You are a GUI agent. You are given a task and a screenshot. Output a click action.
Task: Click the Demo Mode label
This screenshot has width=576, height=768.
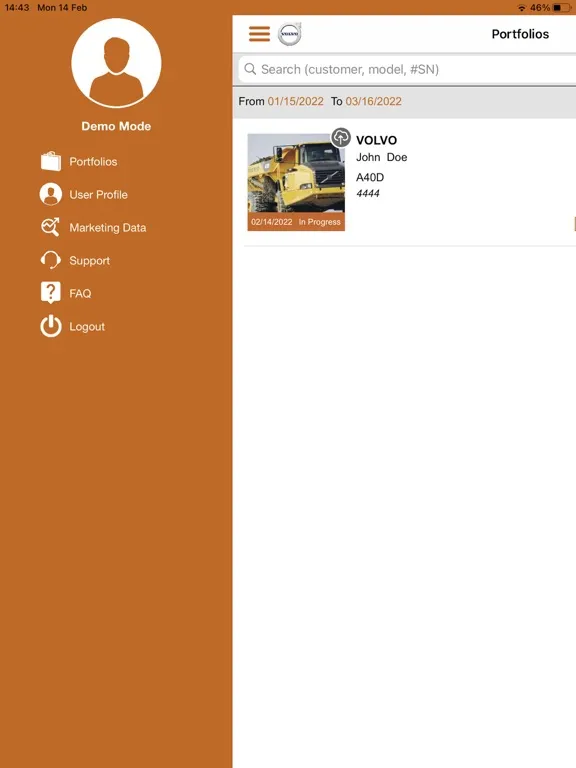point(116,126)
